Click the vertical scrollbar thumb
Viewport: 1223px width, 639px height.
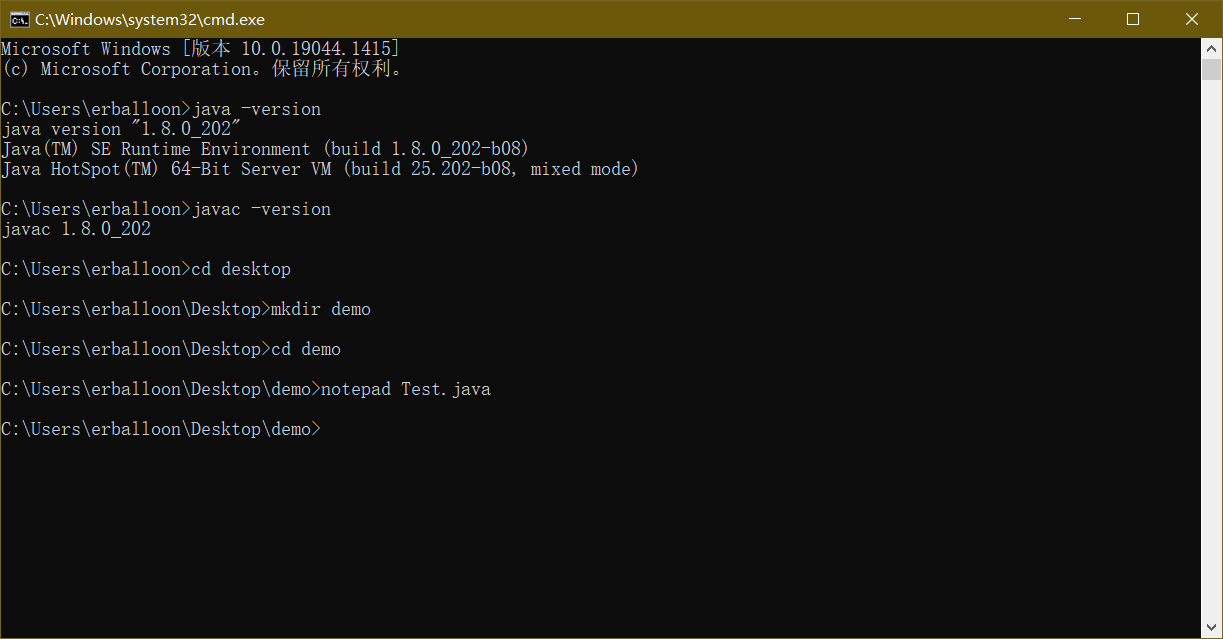click(1211, 69)
